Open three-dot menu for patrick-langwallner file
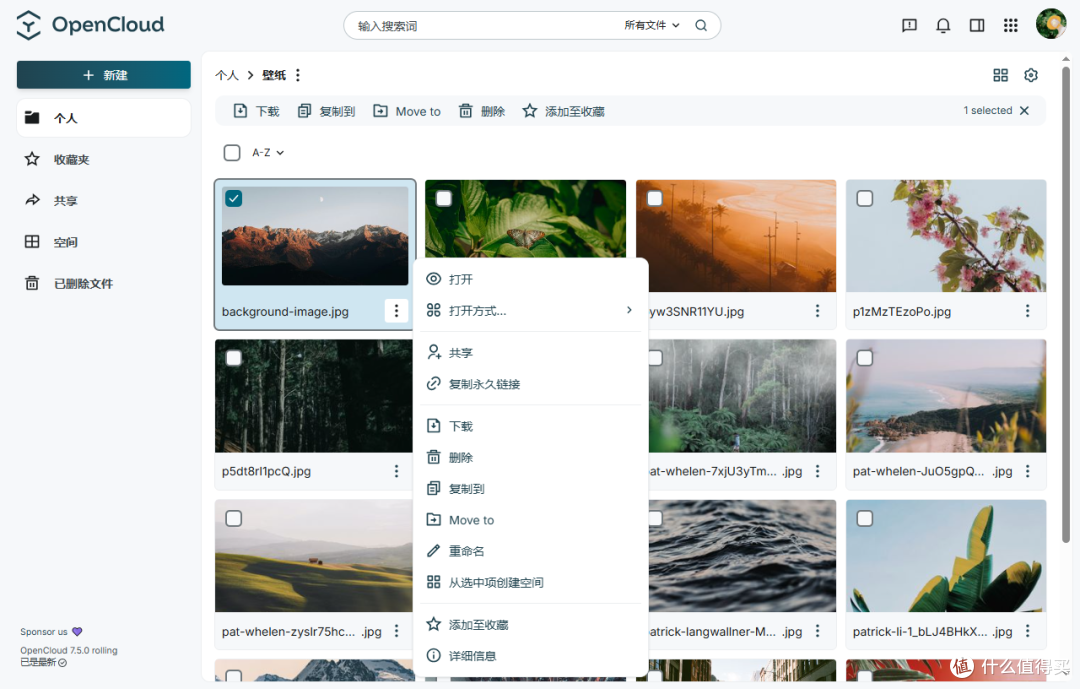 pyautogui.click(x=818, y=631)
